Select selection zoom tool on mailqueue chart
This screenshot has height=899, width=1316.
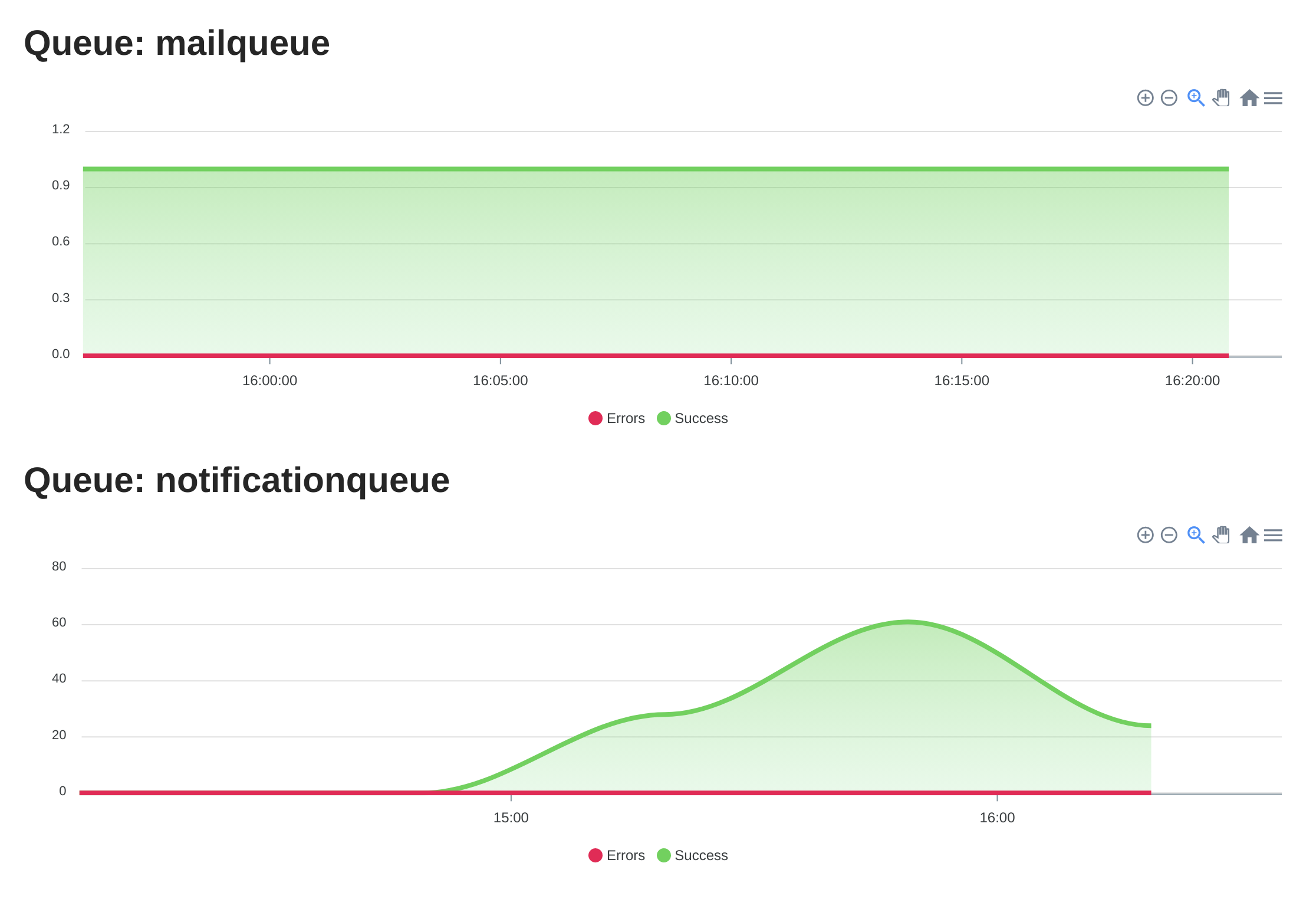point(1195,98)
